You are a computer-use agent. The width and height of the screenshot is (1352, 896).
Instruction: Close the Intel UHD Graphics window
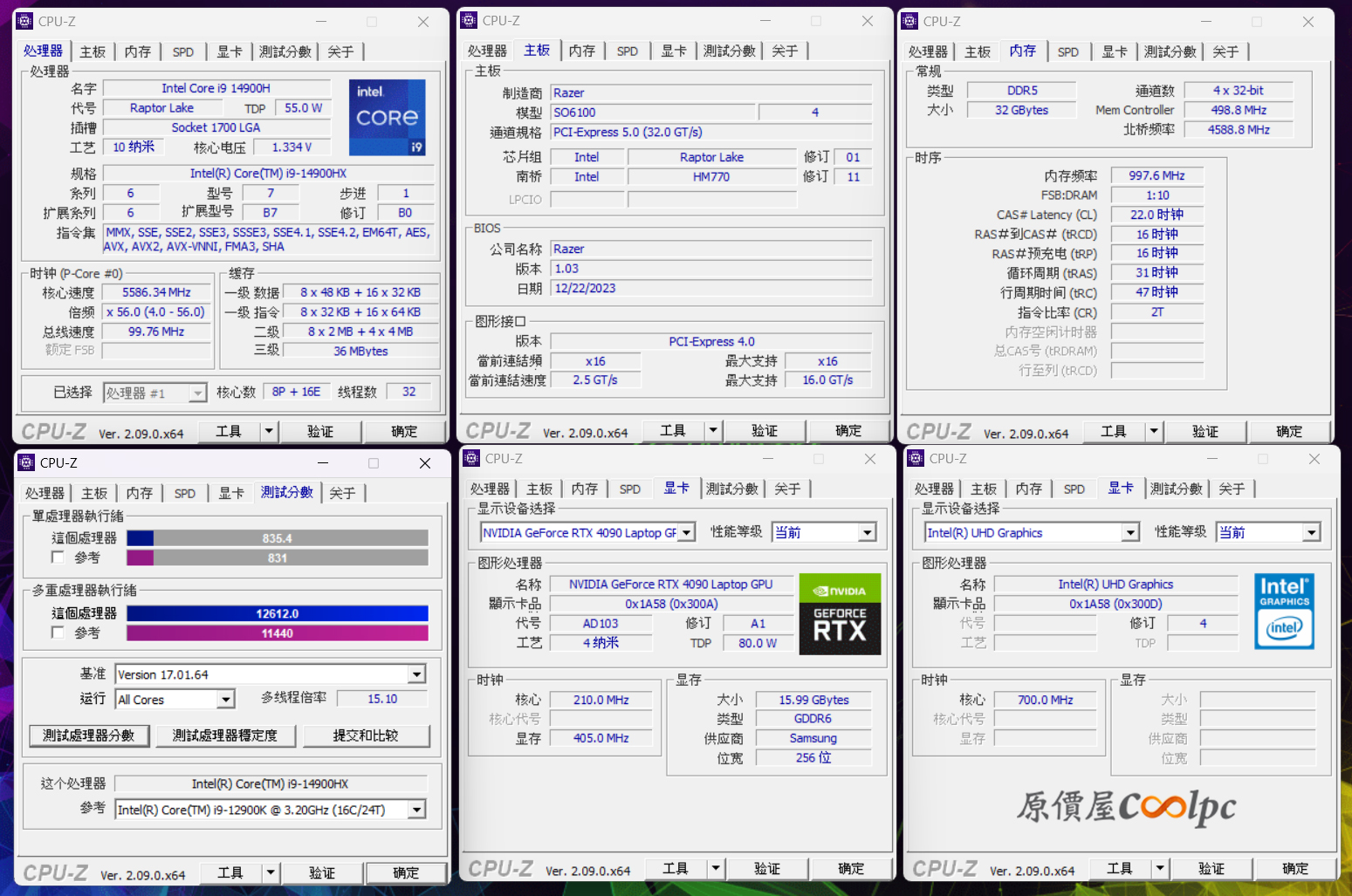click(x=1314, y=459)
